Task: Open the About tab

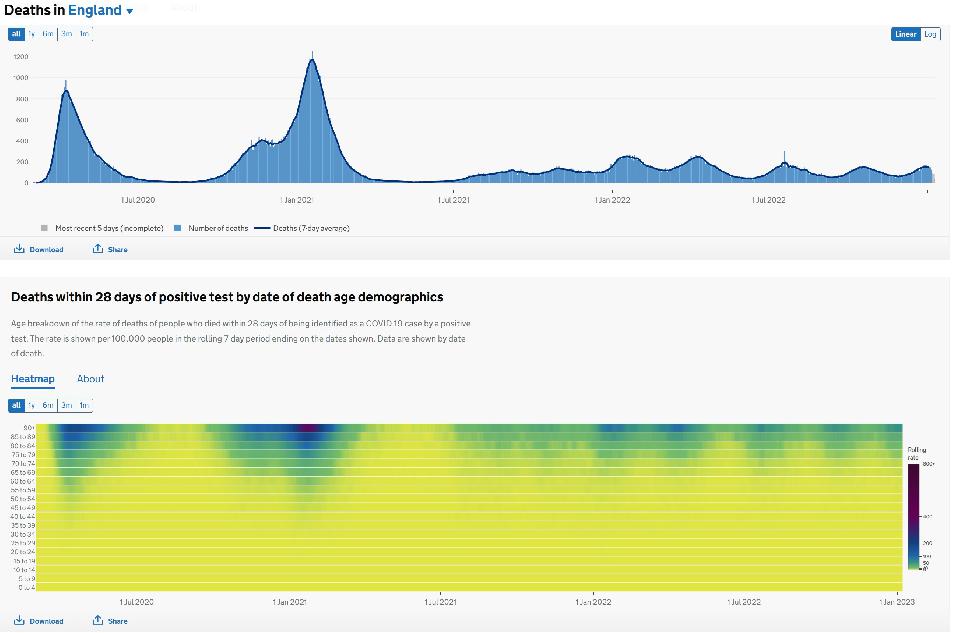Action: pyautogui.click(x=91, y=379)
